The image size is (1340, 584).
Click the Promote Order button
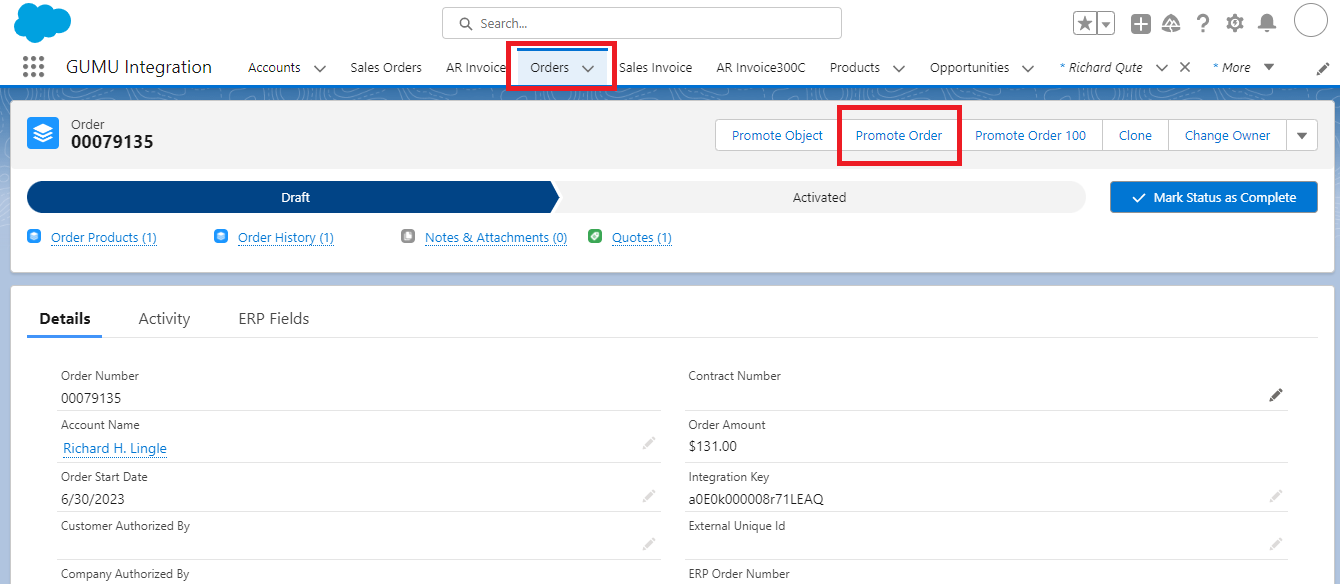(899, 135)
